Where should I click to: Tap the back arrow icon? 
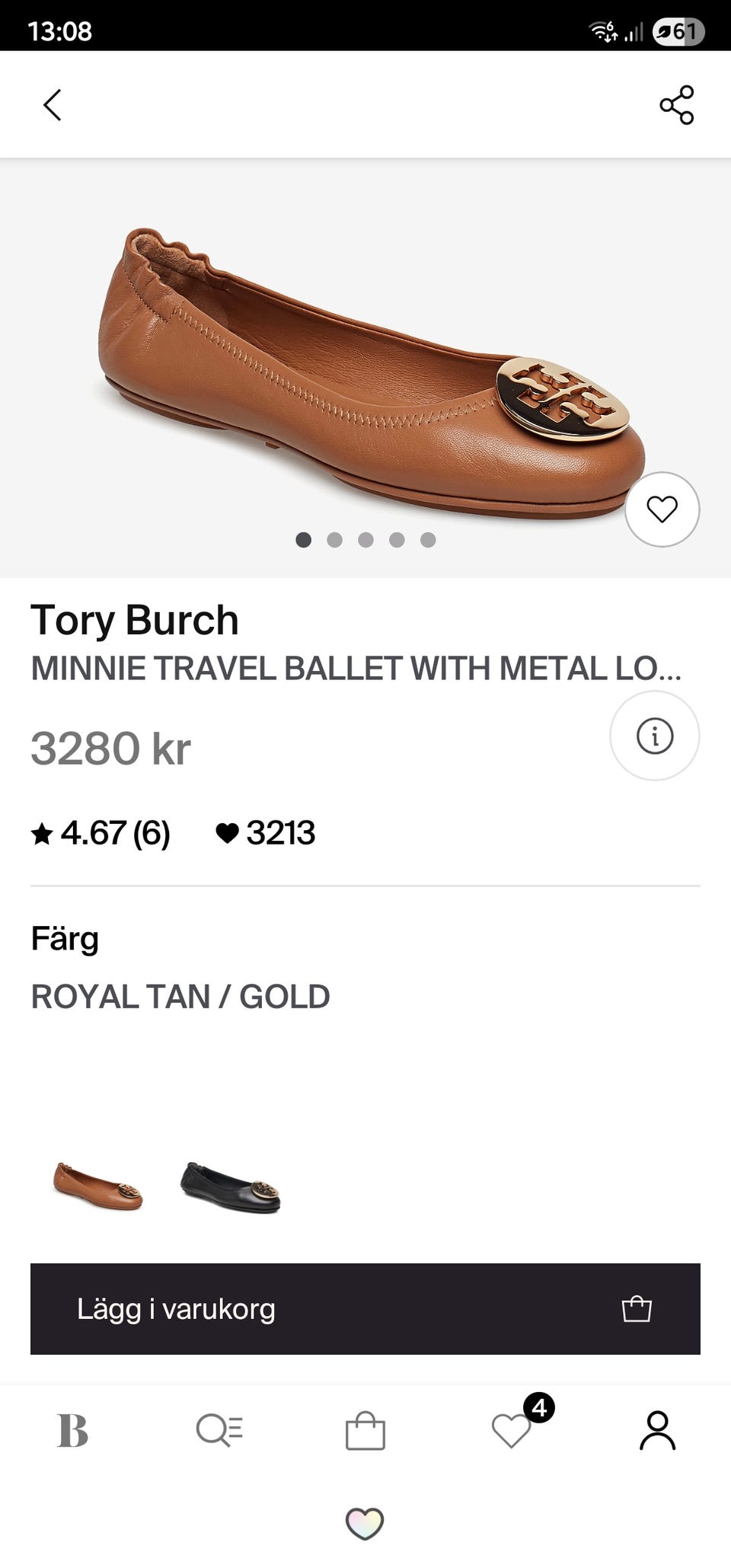(x=52, y=105)
